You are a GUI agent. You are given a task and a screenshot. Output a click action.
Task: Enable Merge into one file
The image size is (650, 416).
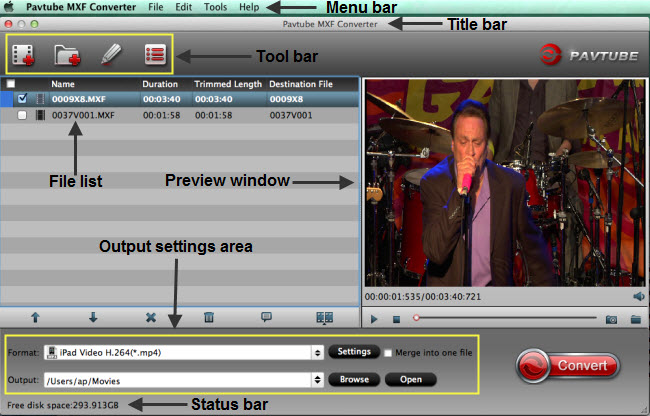click(388, 353)
